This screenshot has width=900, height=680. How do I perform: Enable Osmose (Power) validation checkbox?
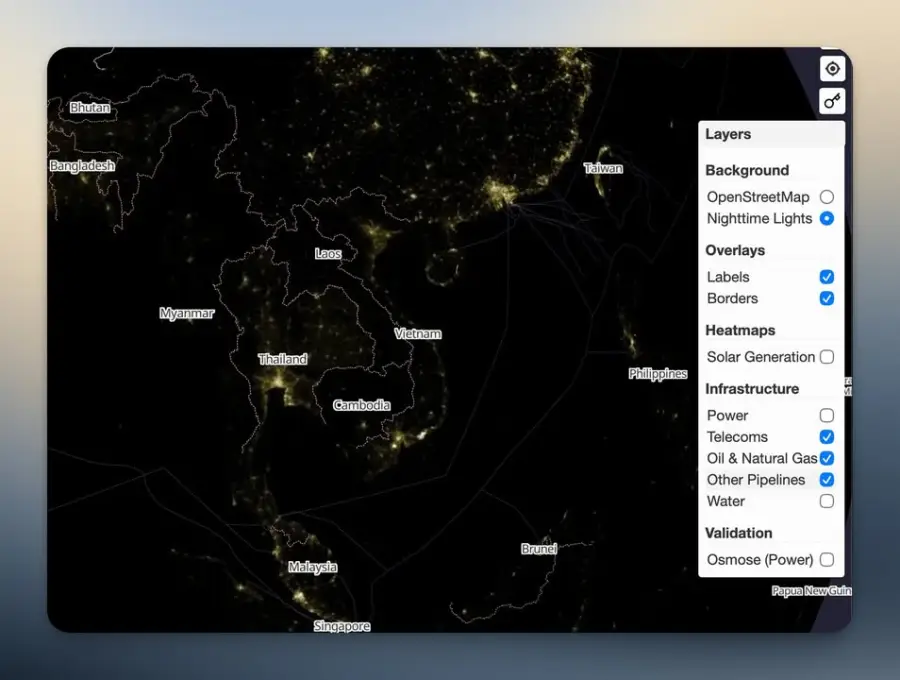point(827,559)
